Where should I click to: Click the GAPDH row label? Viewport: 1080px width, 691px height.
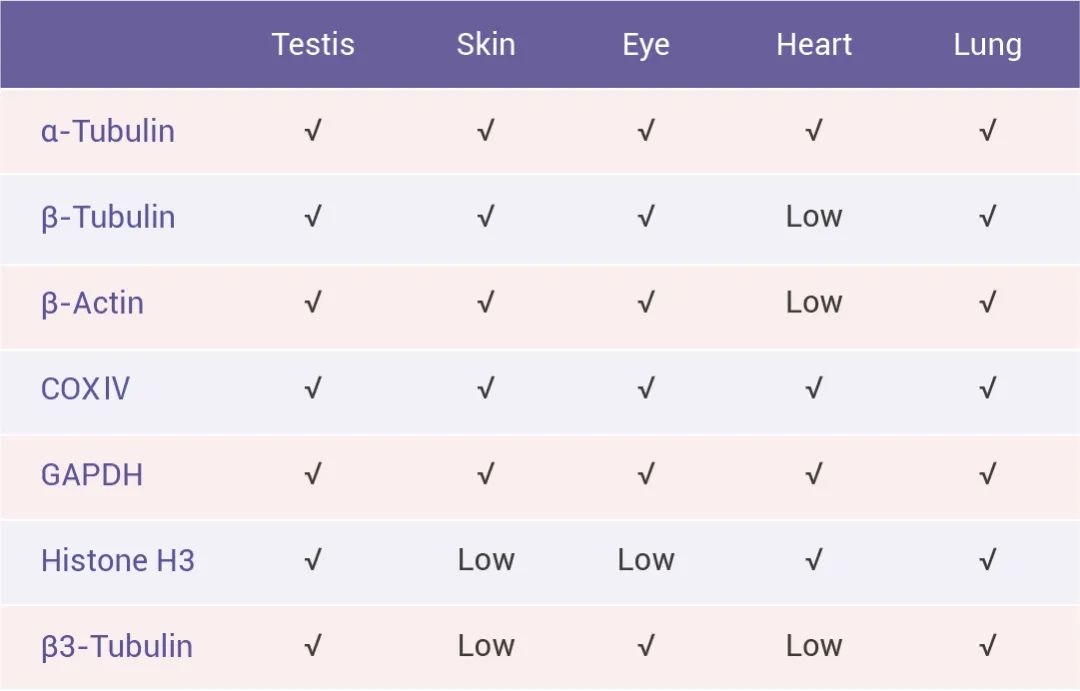click(92, 475)
